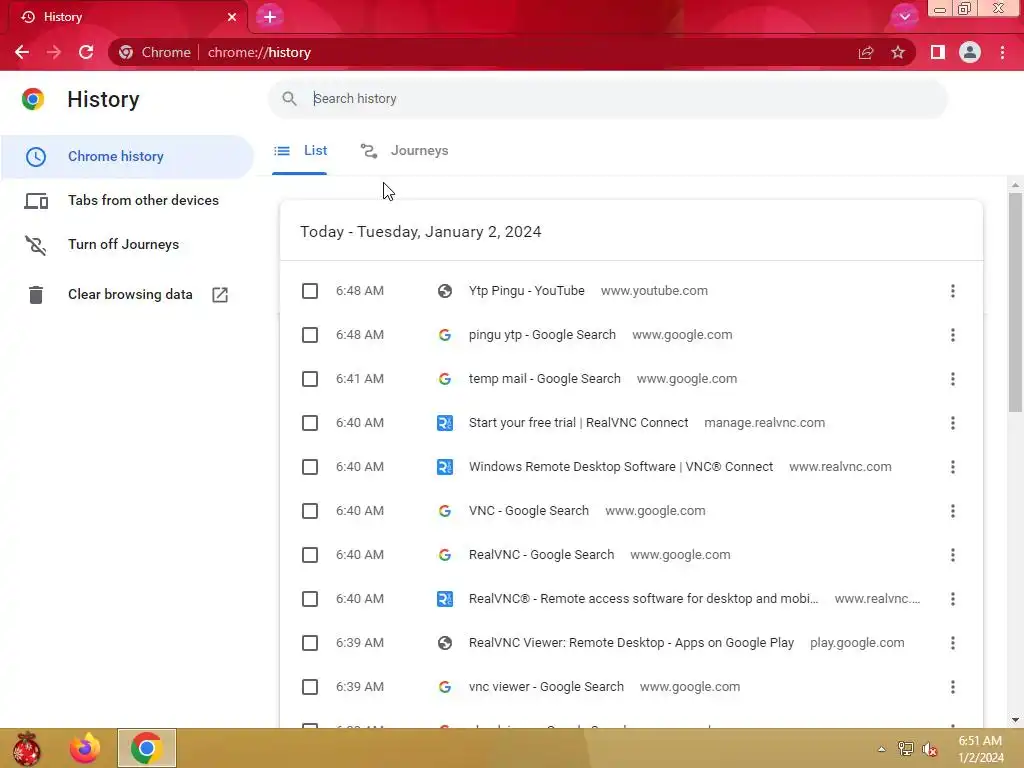The width and height of the screenshot is (1024, 768).
Task: Click the network tray icon
Action: 905,749
